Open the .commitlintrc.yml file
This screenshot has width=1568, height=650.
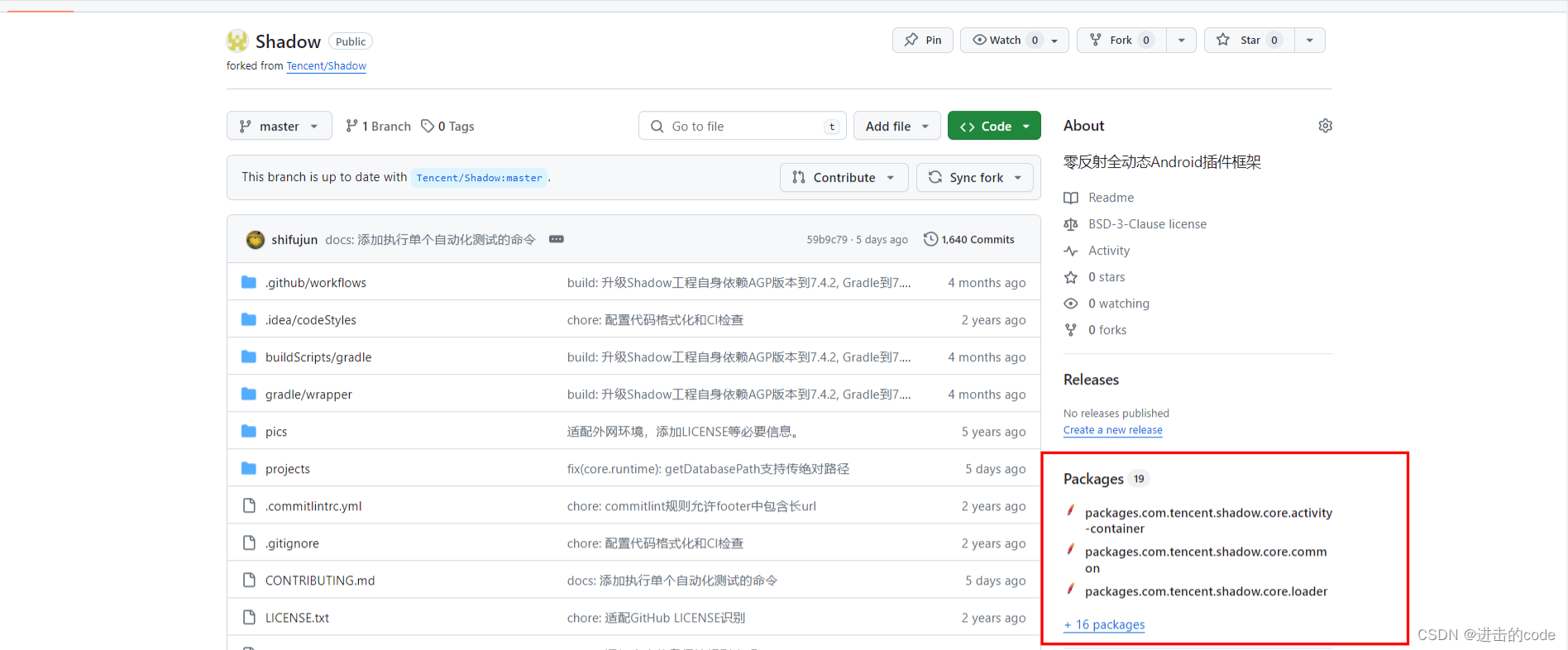[x=313, y=506]
